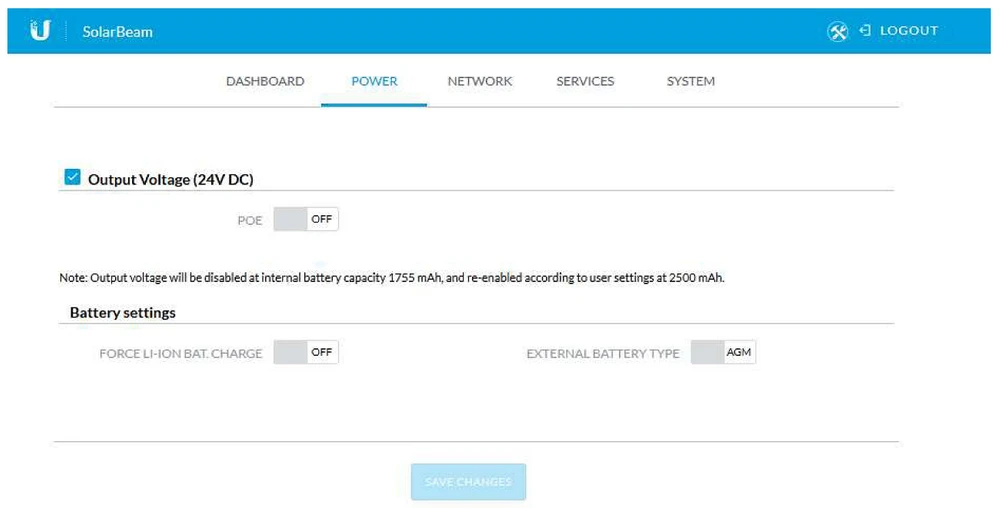Screen dimensions: 1000x508
Task: Click the output voltage note text
Action: pos(391,278)
